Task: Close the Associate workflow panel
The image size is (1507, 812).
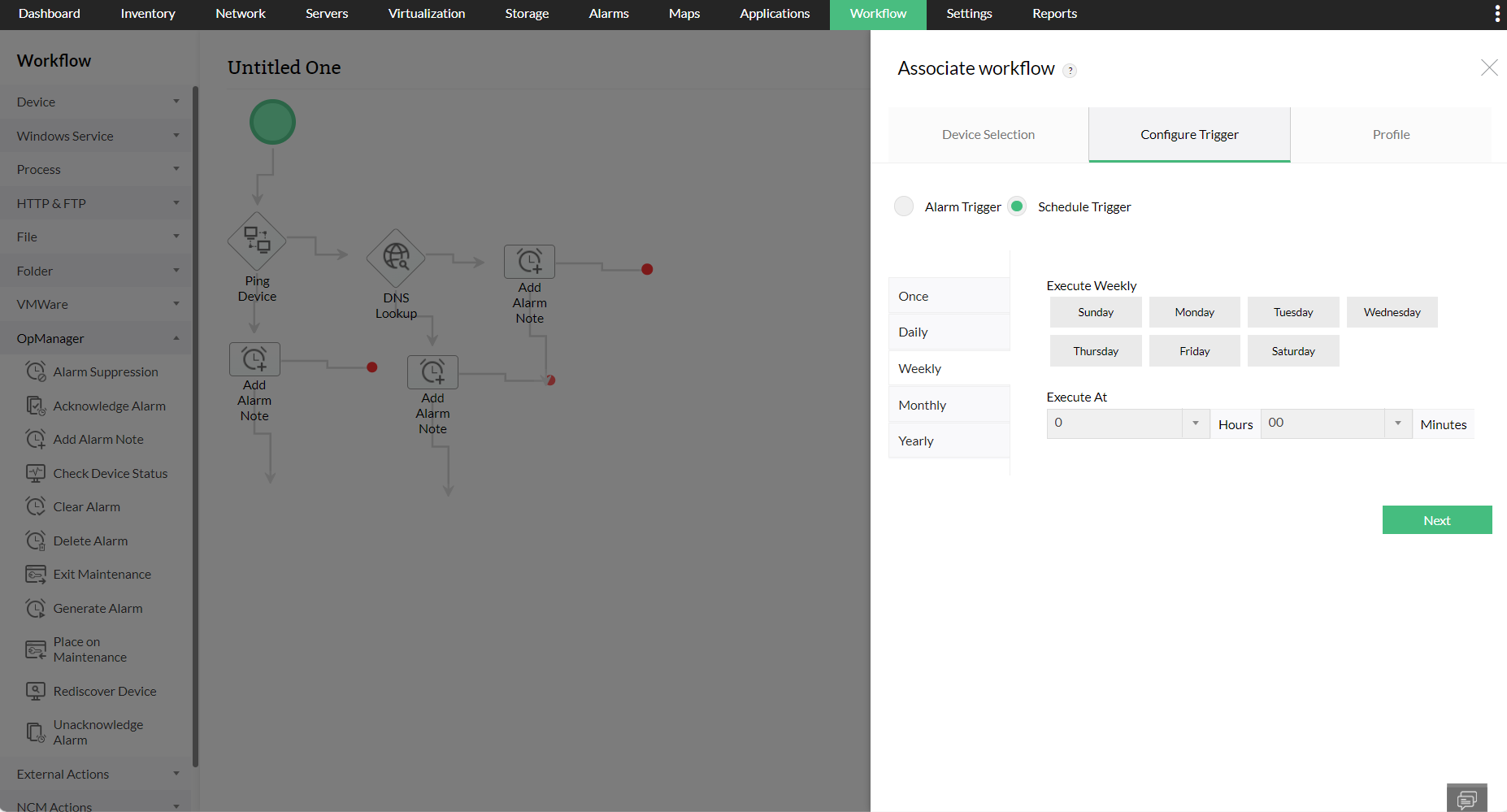Action: 1489,67
